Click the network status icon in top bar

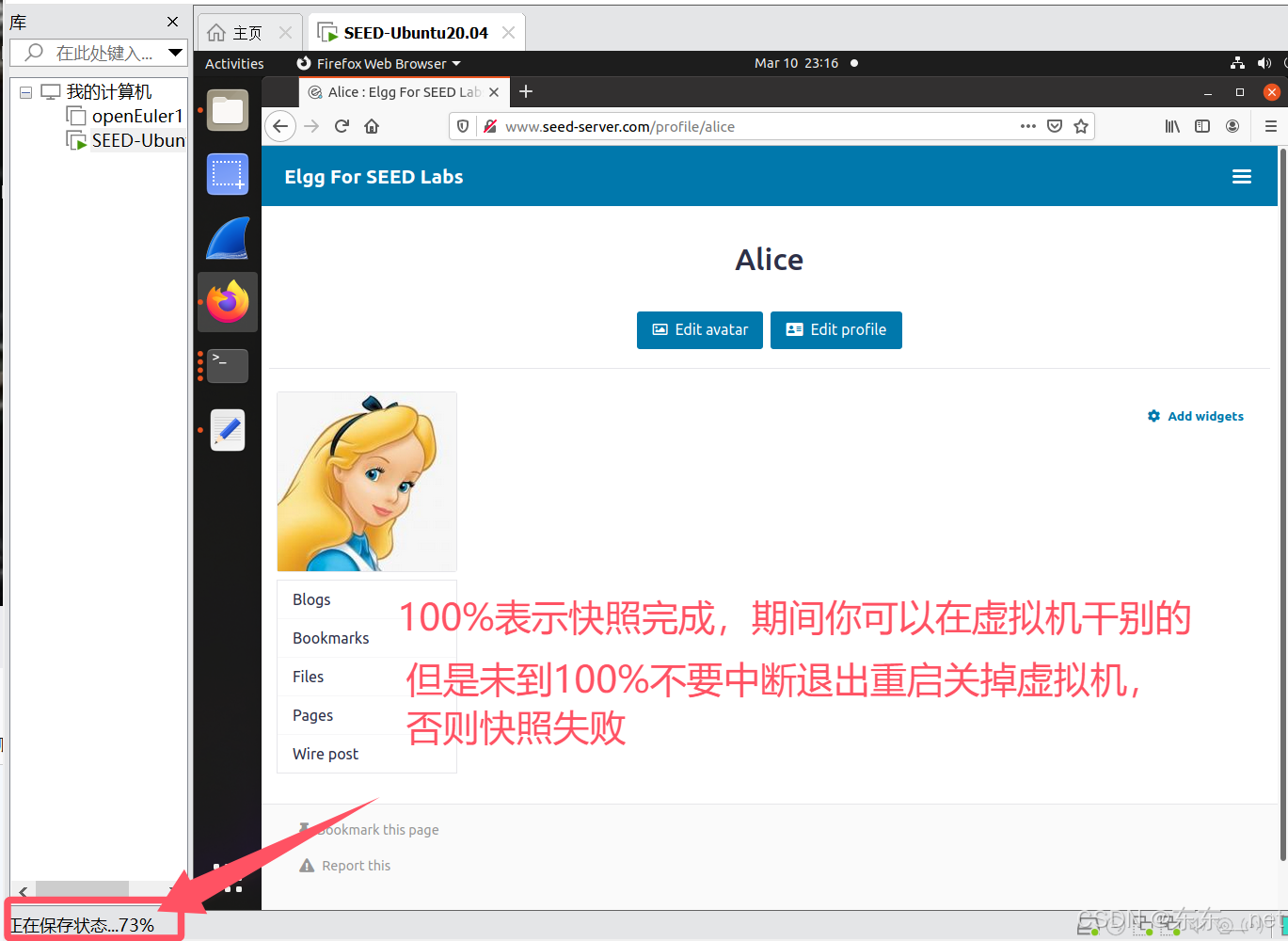point(1237,63)
